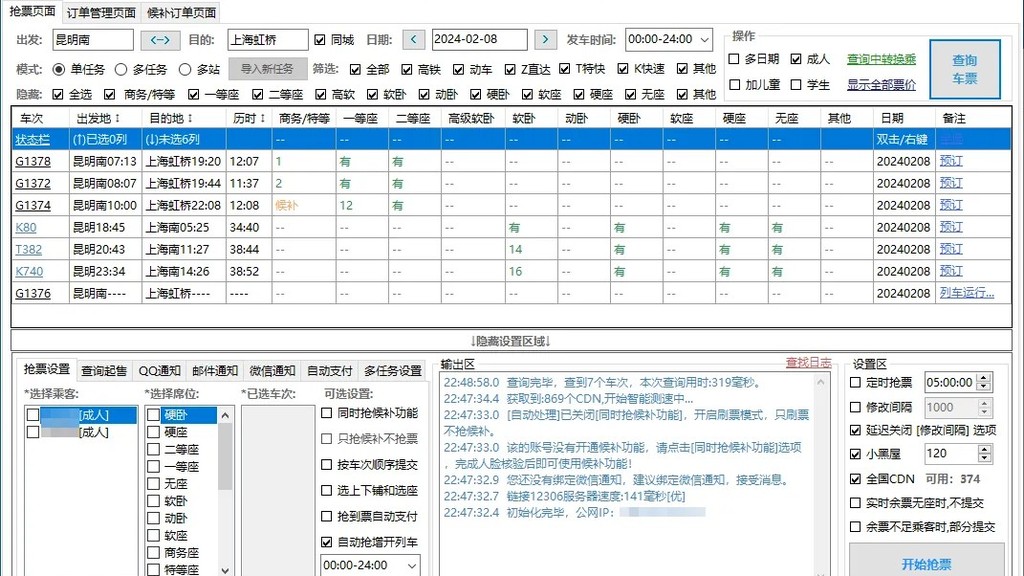Sort train list by 历时 column
This screenshot has width=1024, height=576.
[249, 118]
